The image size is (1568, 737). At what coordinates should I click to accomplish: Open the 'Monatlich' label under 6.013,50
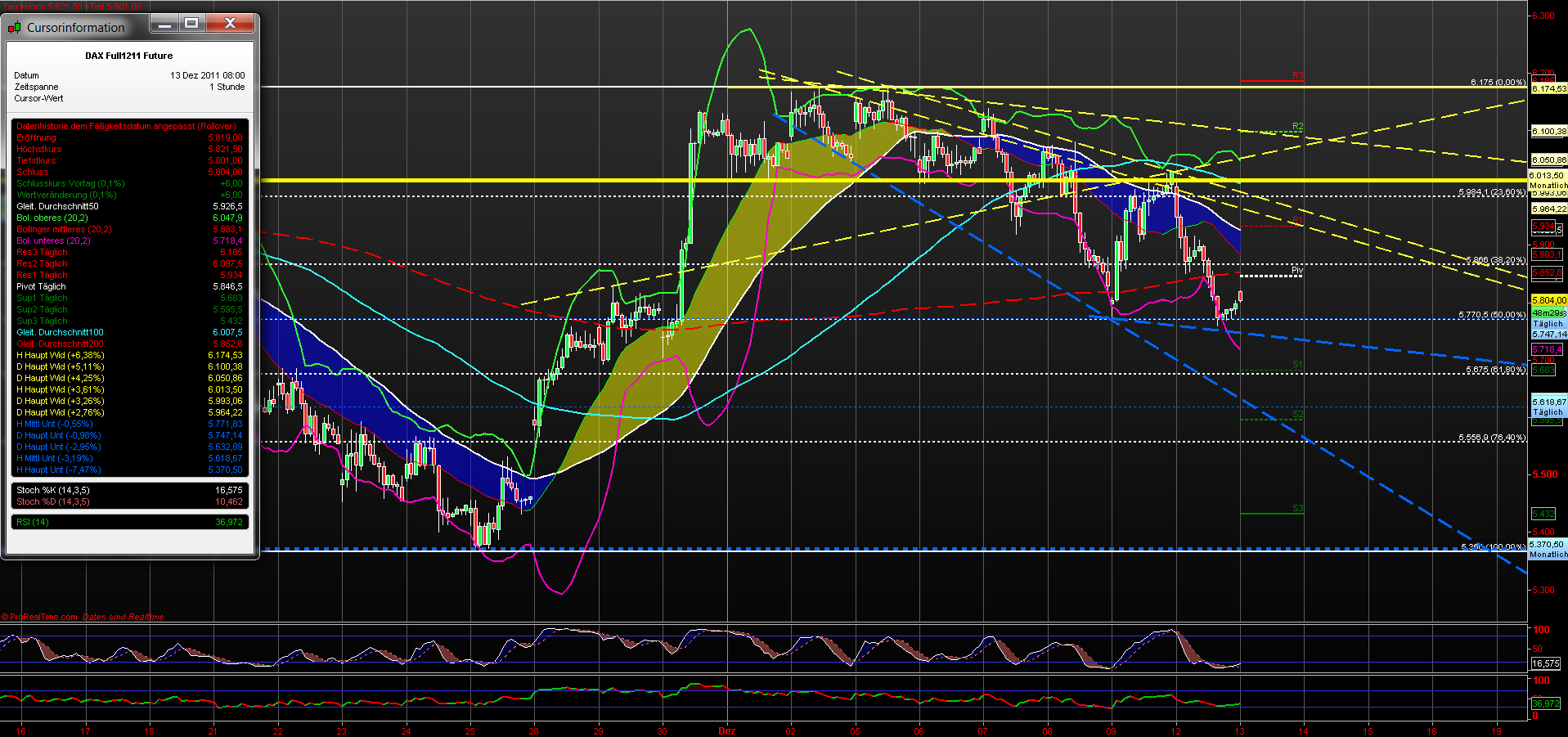(1547, 186)
